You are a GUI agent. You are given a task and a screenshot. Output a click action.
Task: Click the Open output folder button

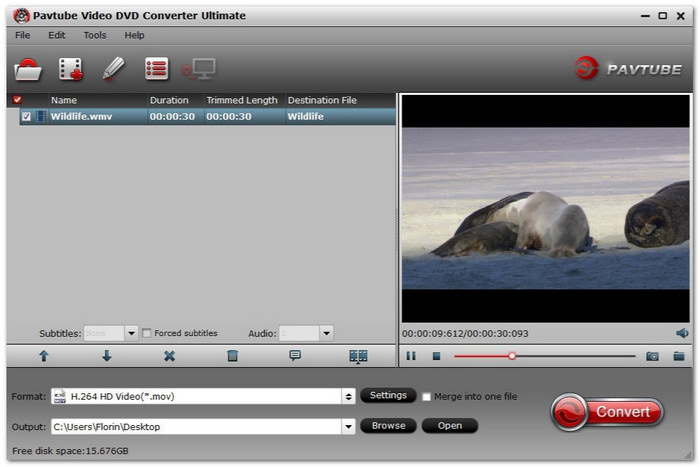(450, 425)
